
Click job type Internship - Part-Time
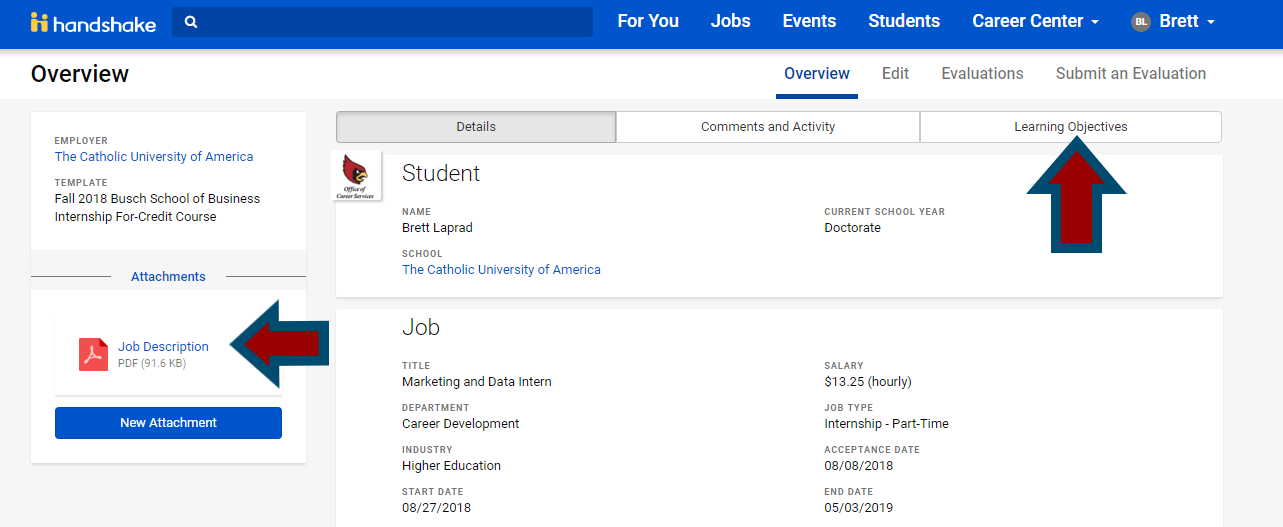pyautogui.click(x=886, y=424)
